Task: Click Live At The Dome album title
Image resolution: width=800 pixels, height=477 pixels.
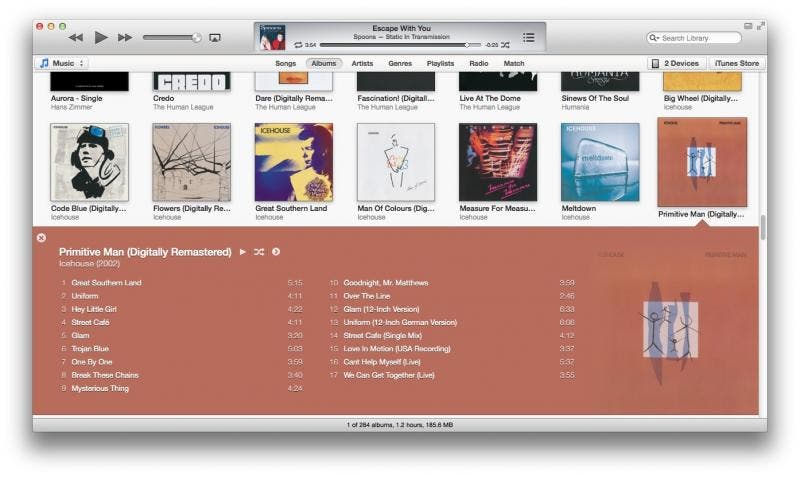Action: pyautogui.click(x=490, y=98)
